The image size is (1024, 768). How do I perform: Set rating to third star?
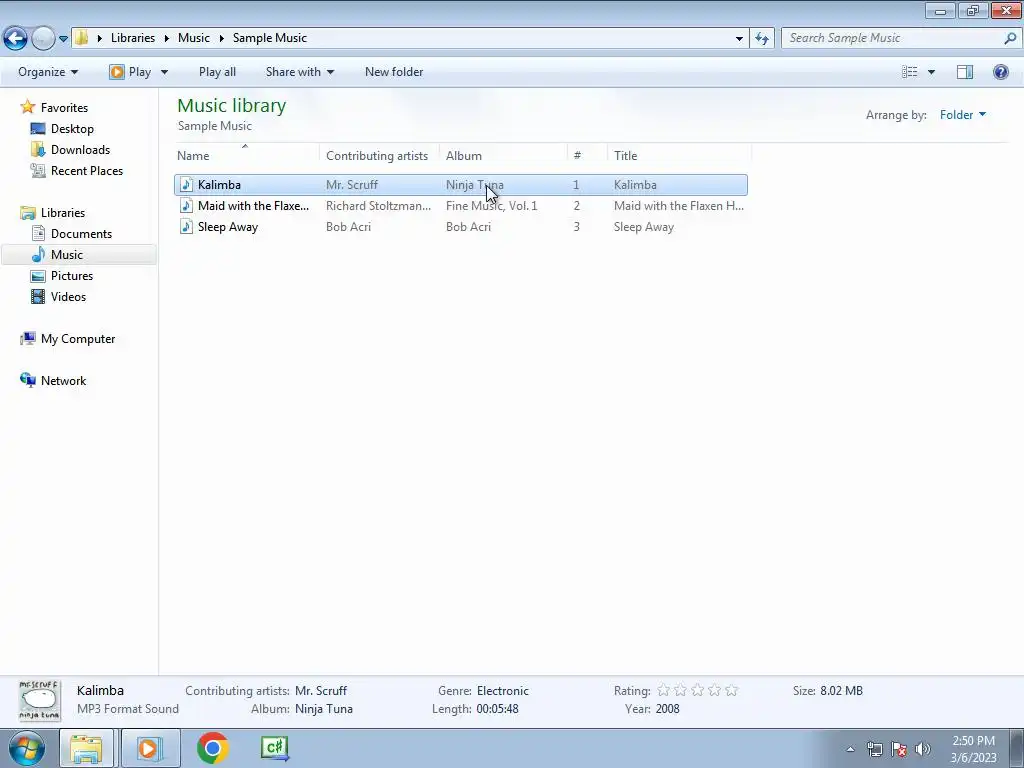[x=697, y=690]
